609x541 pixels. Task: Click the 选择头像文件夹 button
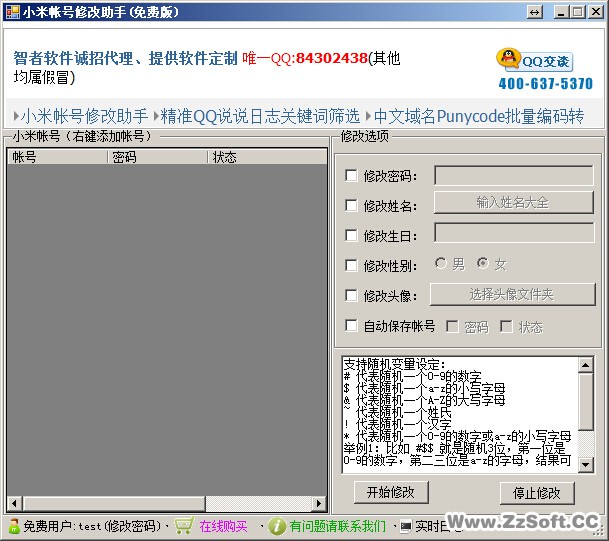(x=512, y=294)
